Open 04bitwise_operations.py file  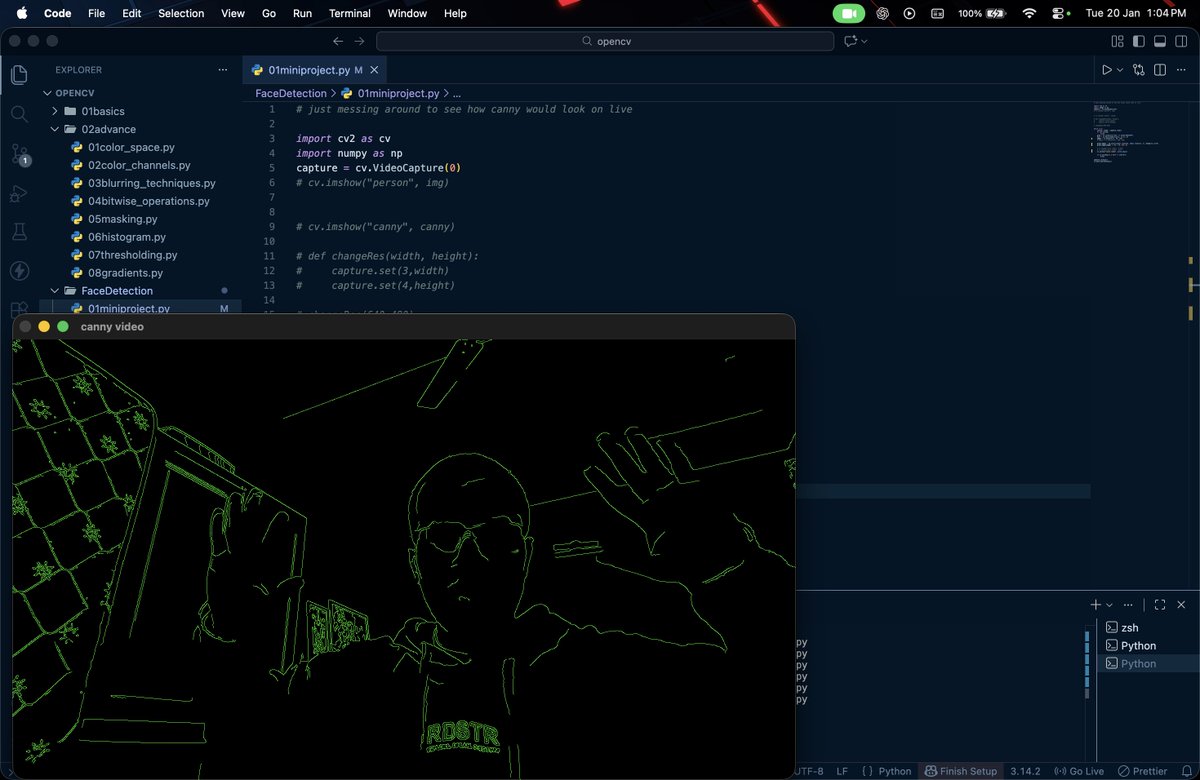[148, 201]
